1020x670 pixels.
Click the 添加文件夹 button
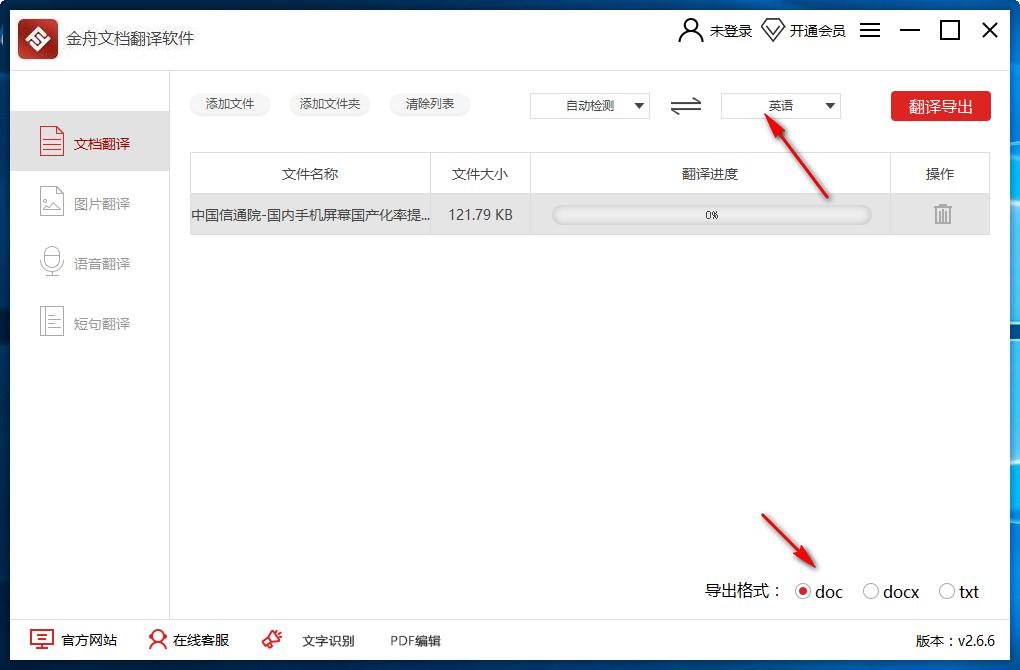pyautogui.click(x=330, y=104)
